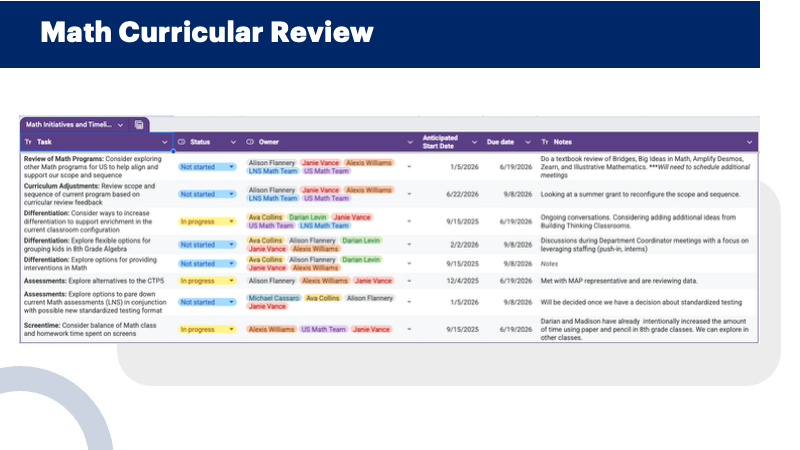This screenshot has width=800, height=450.
Task: Click the text-type icon in Task header
Action: click(x=27, y=142)
